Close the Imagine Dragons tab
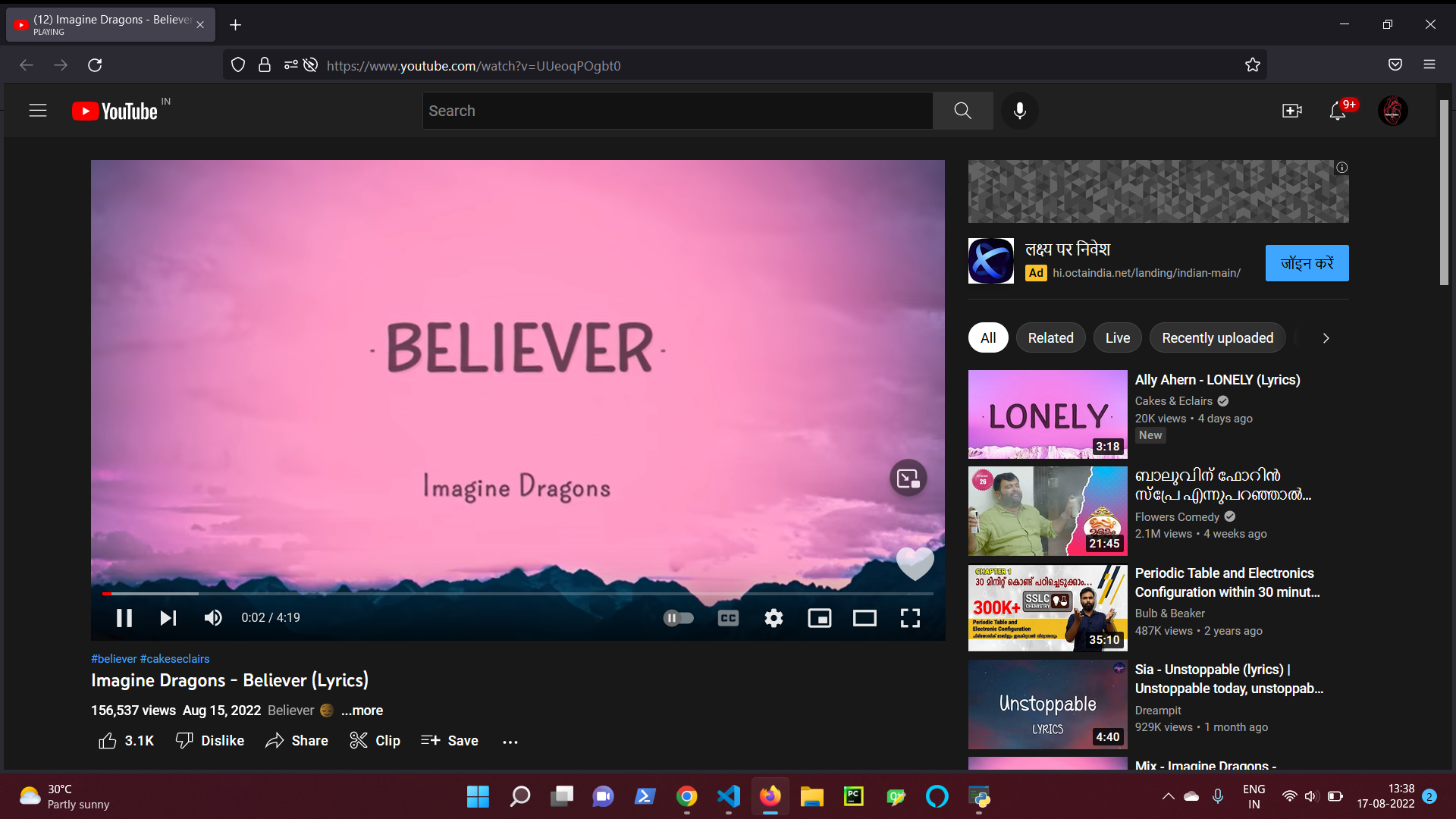 point(200,25)
